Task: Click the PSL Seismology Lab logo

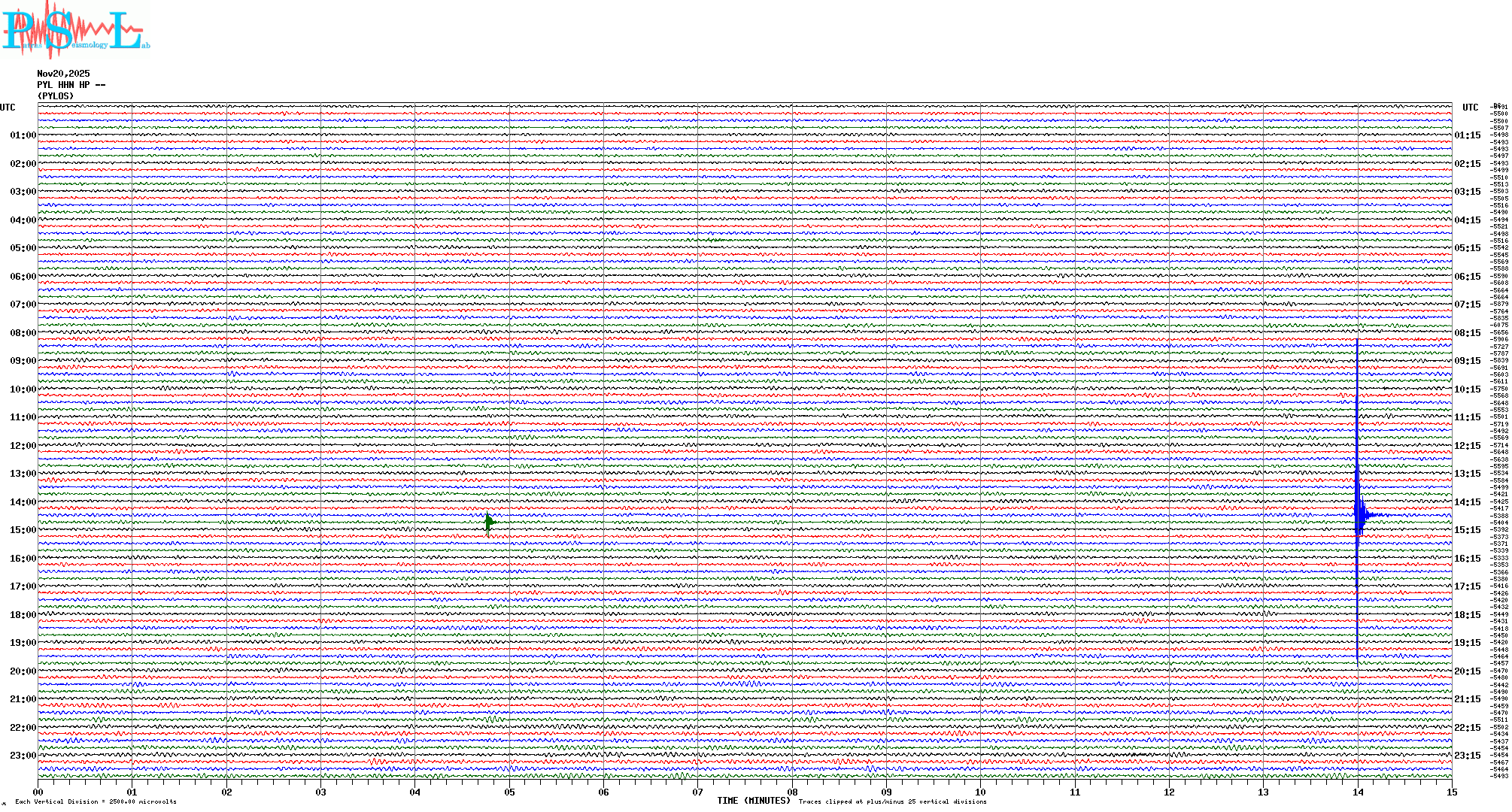Action: (x=74, y=30)
